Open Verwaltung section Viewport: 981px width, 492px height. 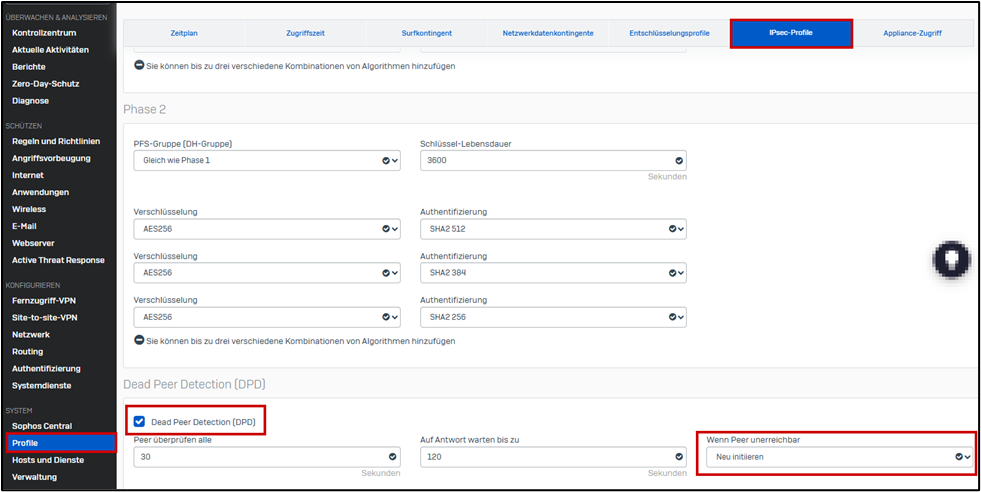click(x=34, y=476)
